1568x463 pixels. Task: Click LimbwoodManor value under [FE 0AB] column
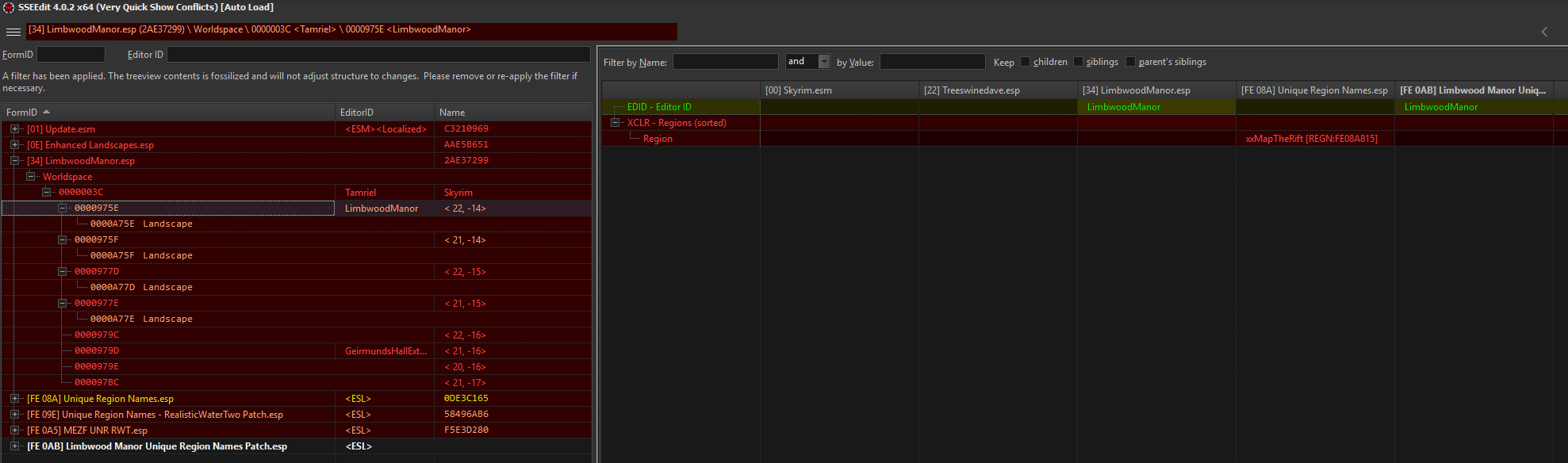tap(1441, 107)
